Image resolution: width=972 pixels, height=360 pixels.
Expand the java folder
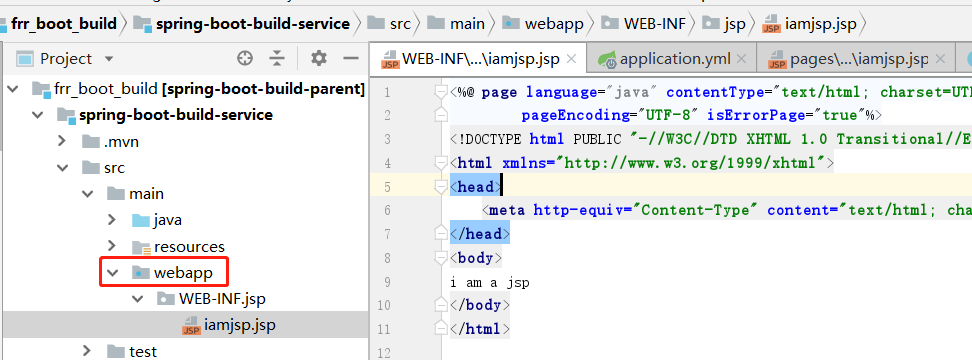[x=112, y=219]
